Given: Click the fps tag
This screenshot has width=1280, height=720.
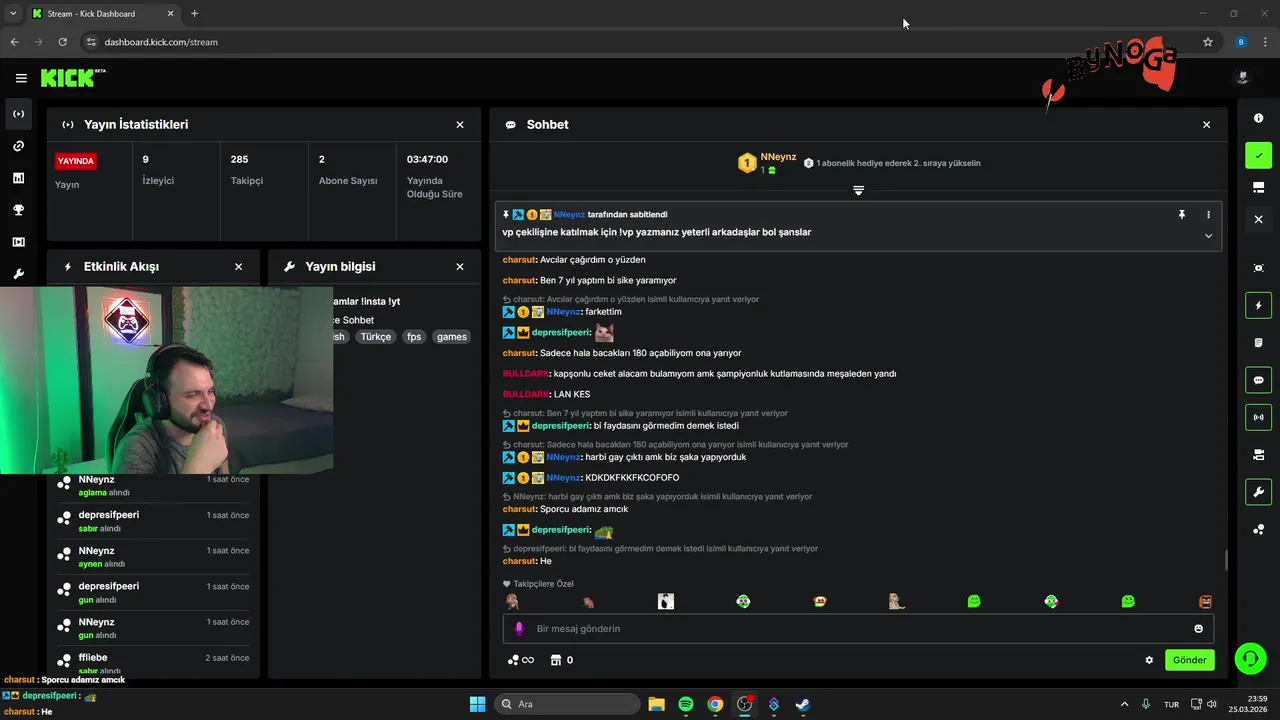Looking at the screenshot, I should pos(414,337).
